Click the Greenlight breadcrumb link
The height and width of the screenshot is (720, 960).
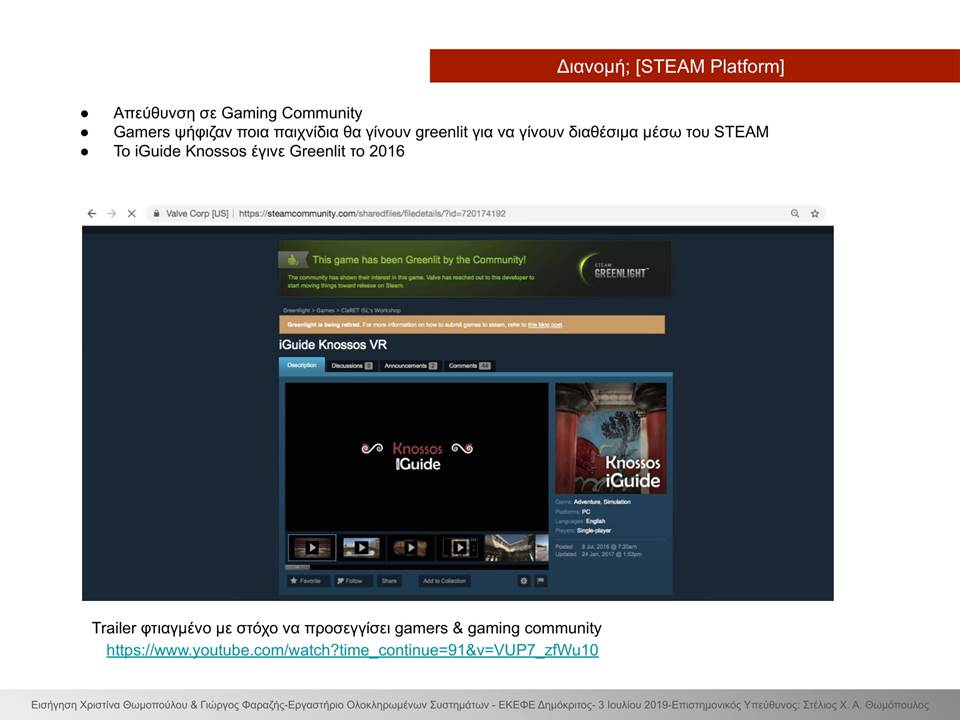[x=296, y=310]
